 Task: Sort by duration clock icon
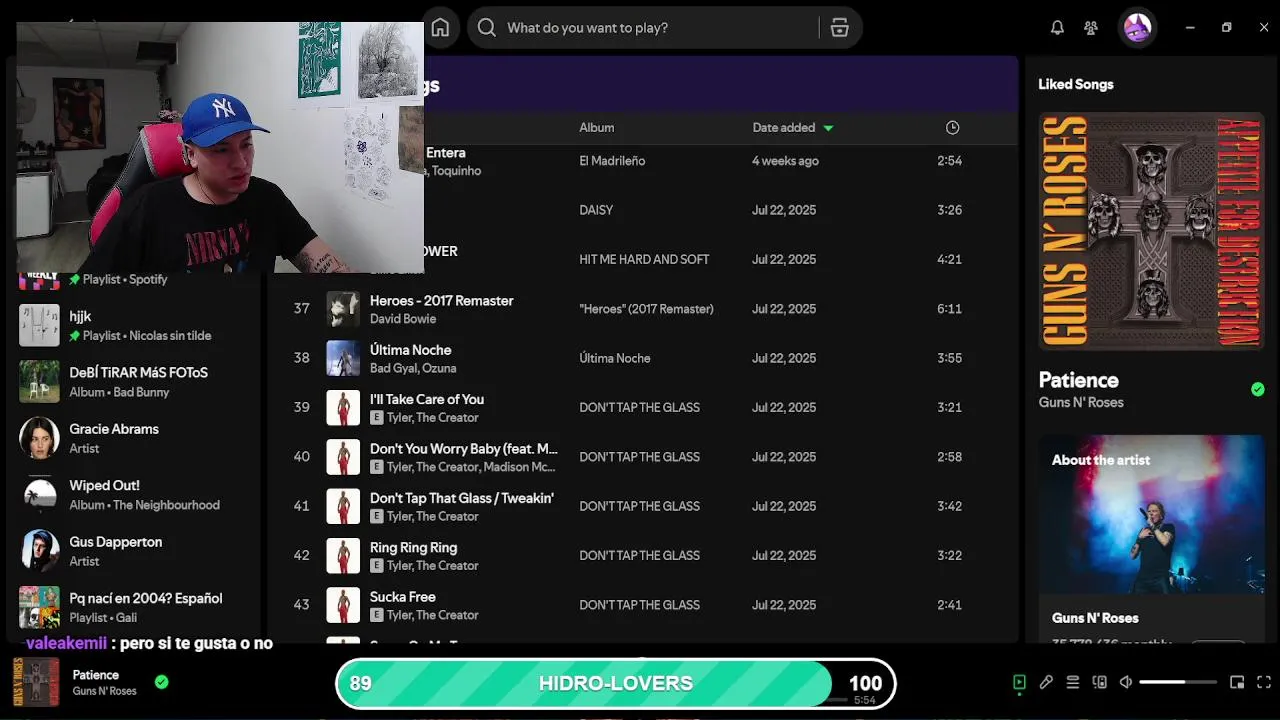tap(952, 128)
